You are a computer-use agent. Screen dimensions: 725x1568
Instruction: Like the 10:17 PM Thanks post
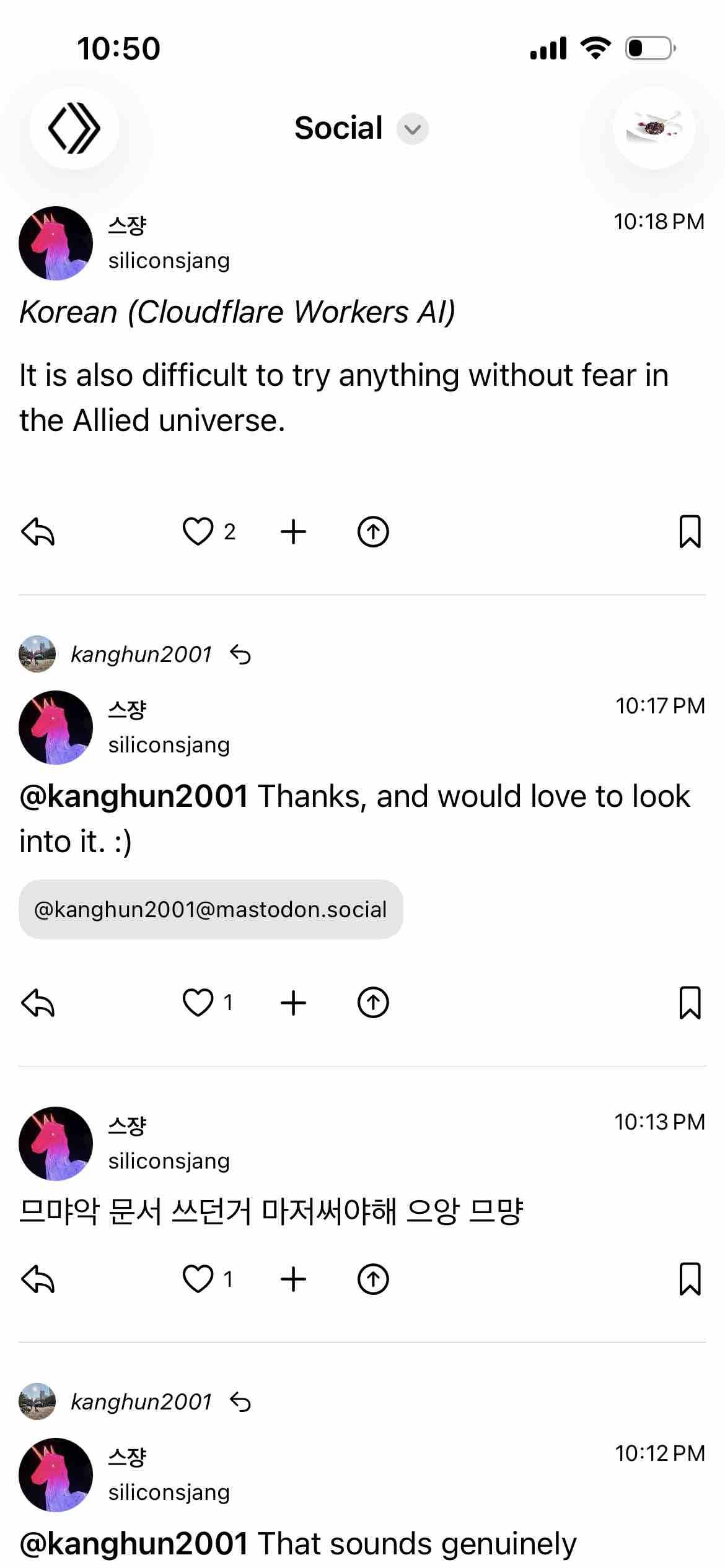[x=198, y=1003]
